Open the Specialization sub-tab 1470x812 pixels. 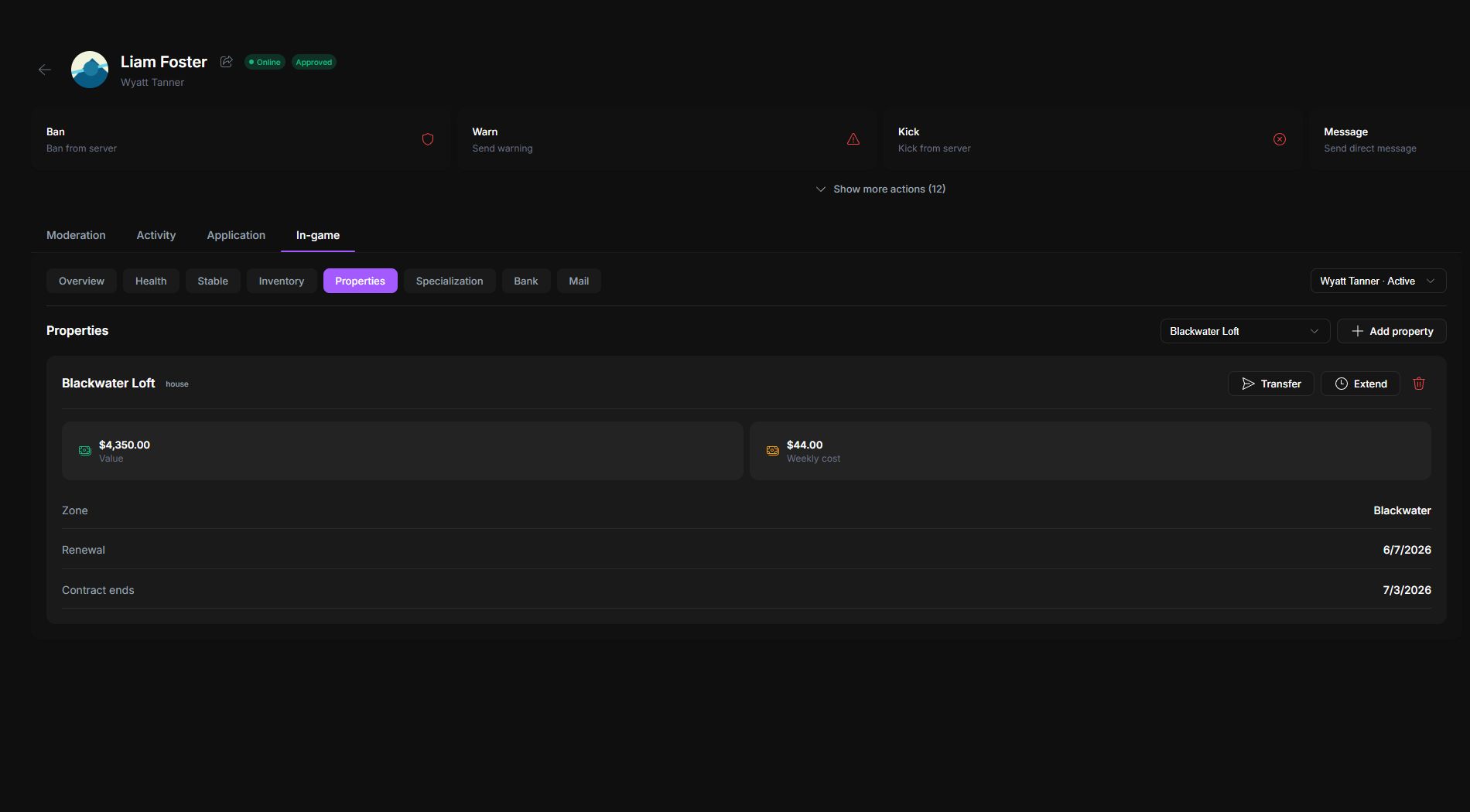click(x=450, y=281)
